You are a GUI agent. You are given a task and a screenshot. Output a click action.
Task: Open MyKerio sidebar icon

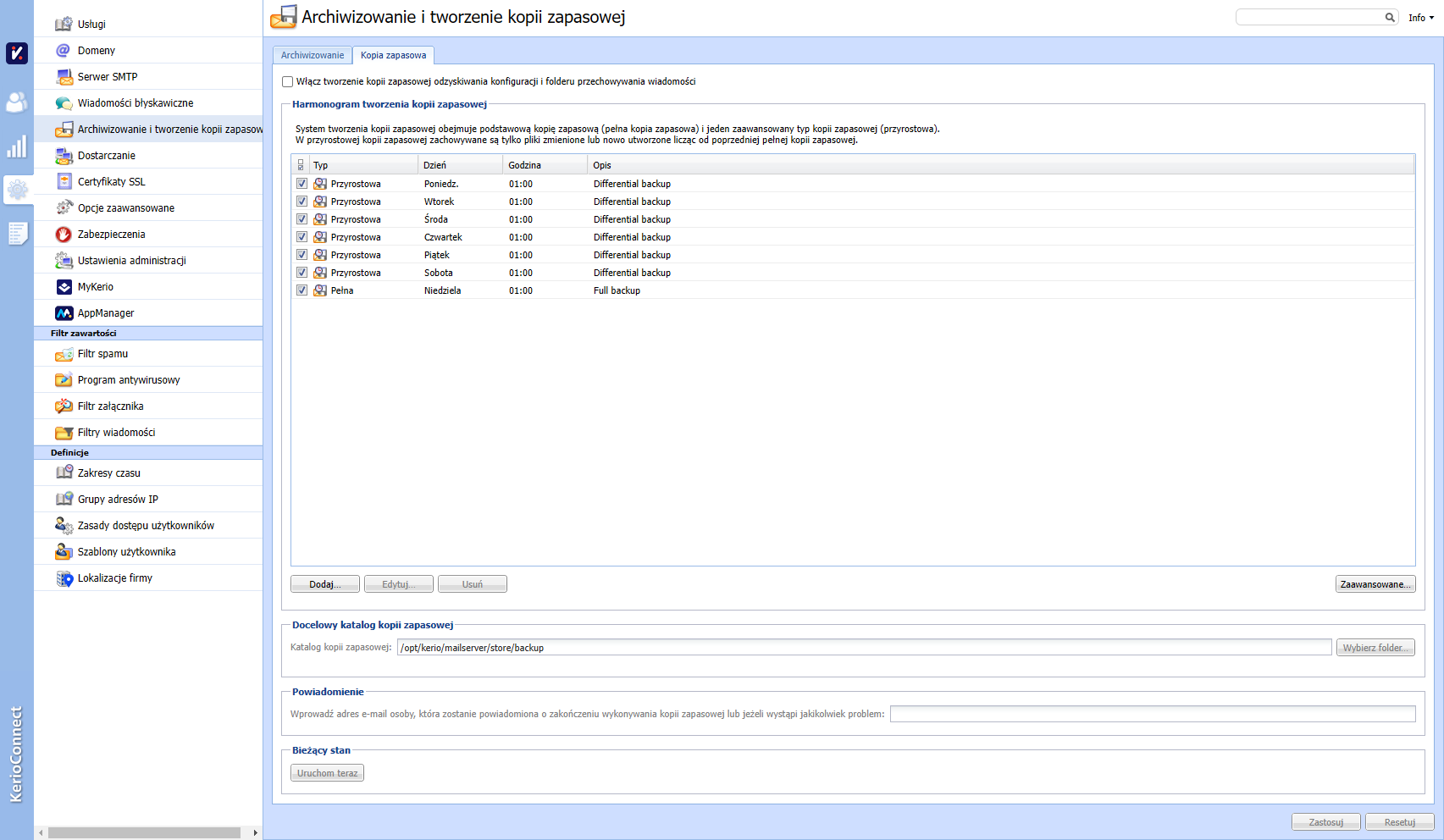64,287
